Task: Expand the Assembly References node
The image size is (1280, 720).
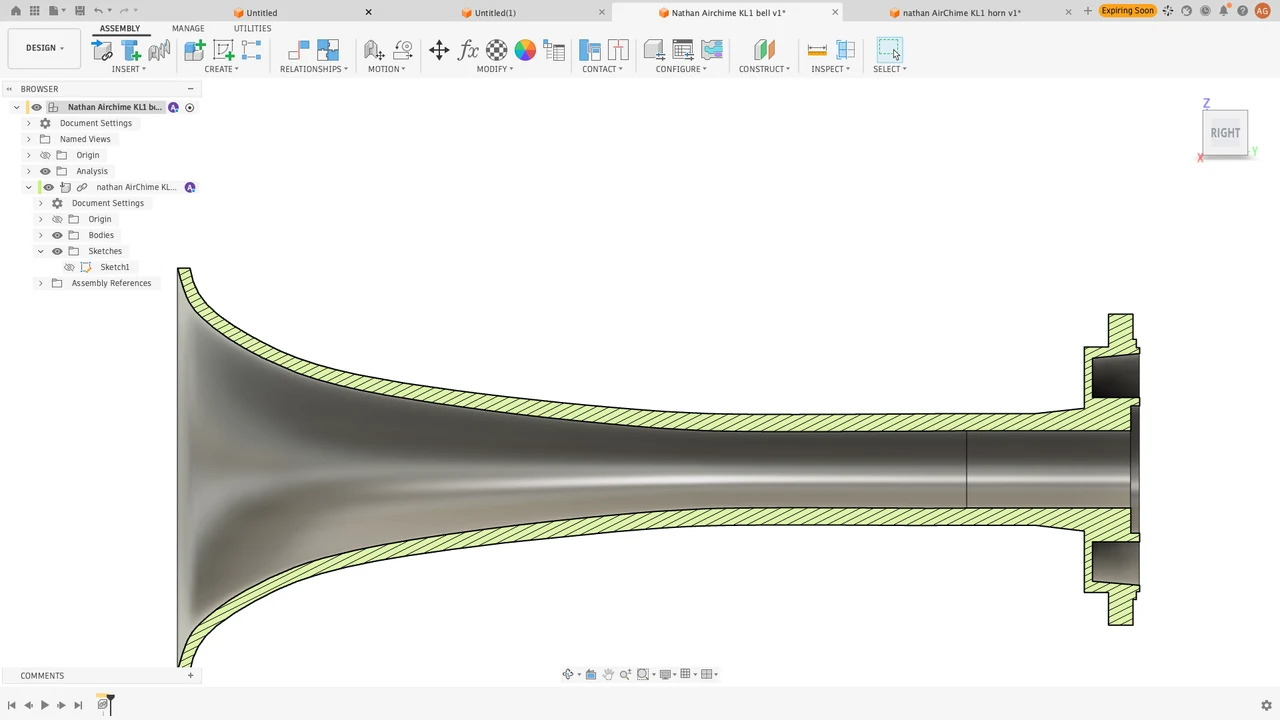Action: tap(40, 283)
